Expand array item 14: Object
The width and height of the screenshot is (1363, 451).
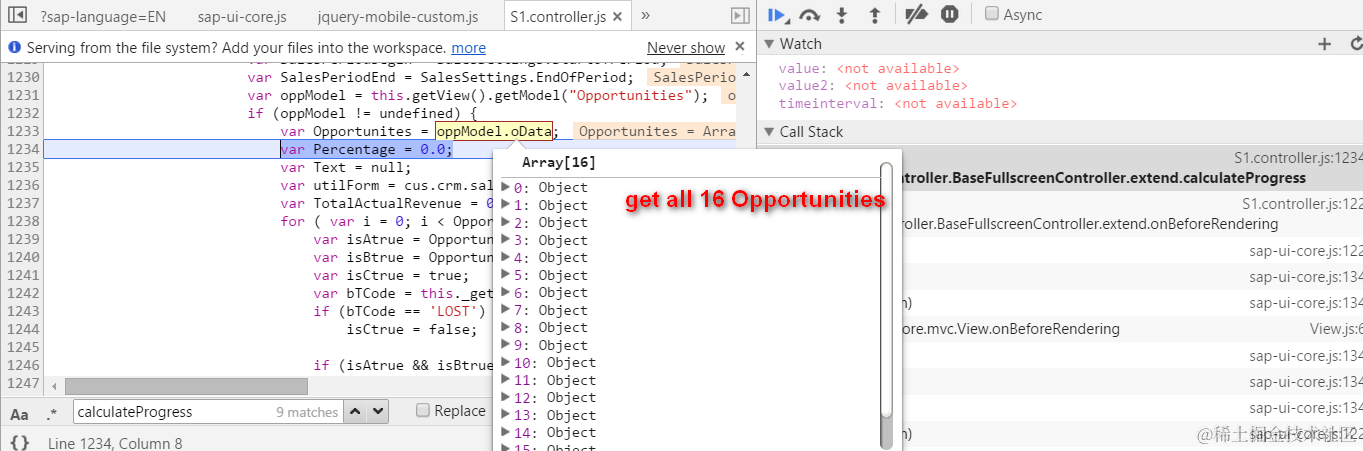coord(506,433)
